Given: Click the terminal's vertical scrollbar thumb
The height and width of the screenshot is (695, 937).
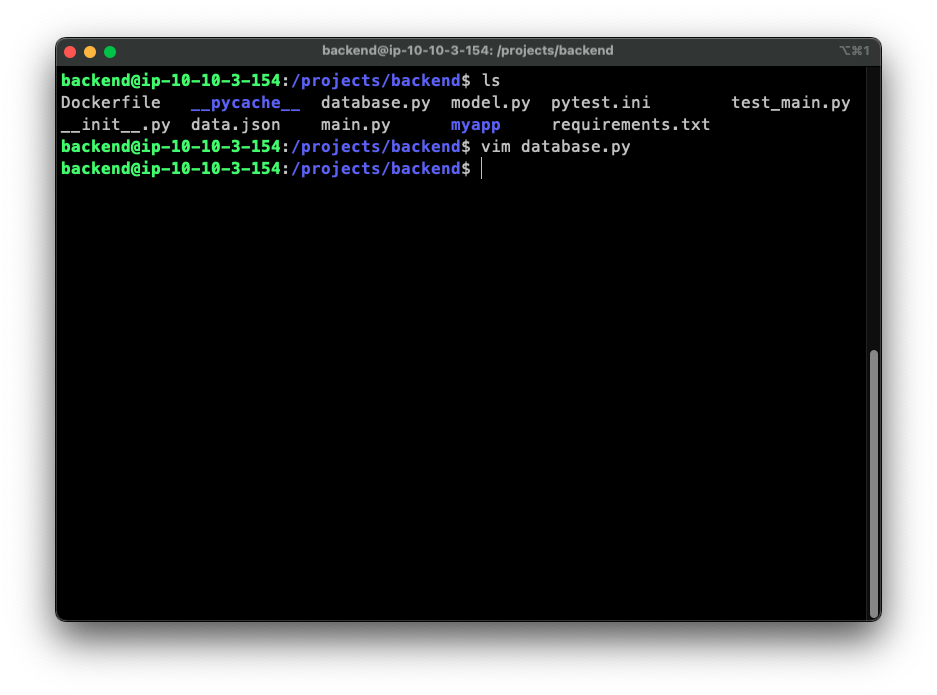Looking at the screenshot, I should point(874,482).
